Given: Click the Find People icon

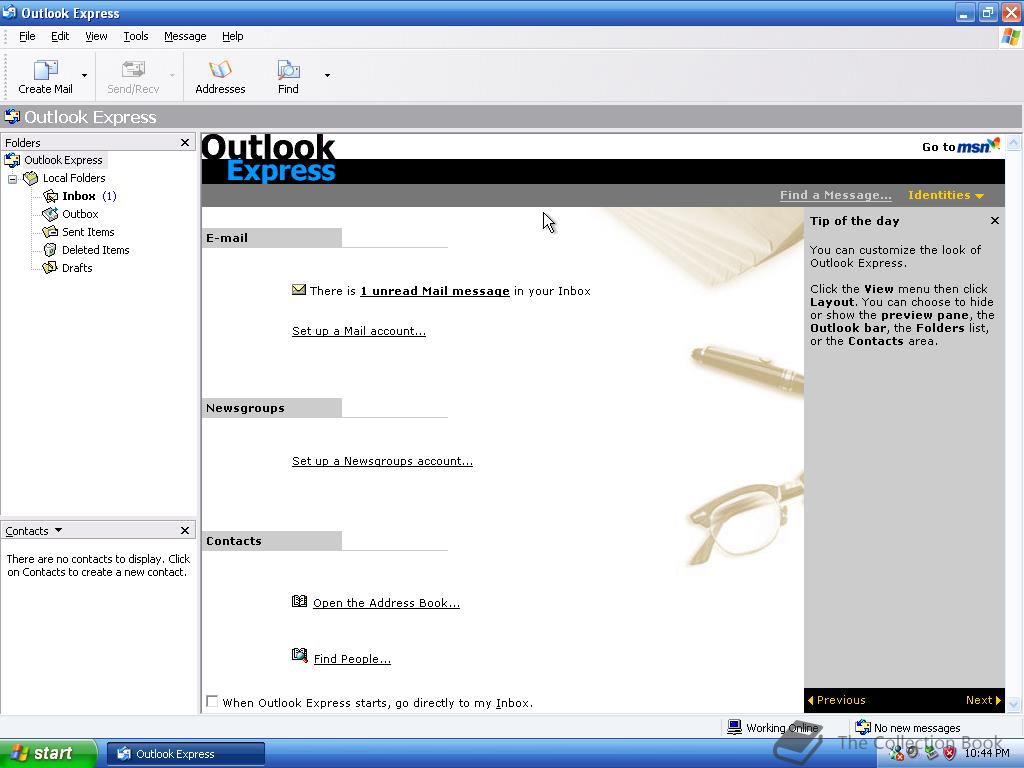Looking at the screenshot, I should (x=299, y=654).
